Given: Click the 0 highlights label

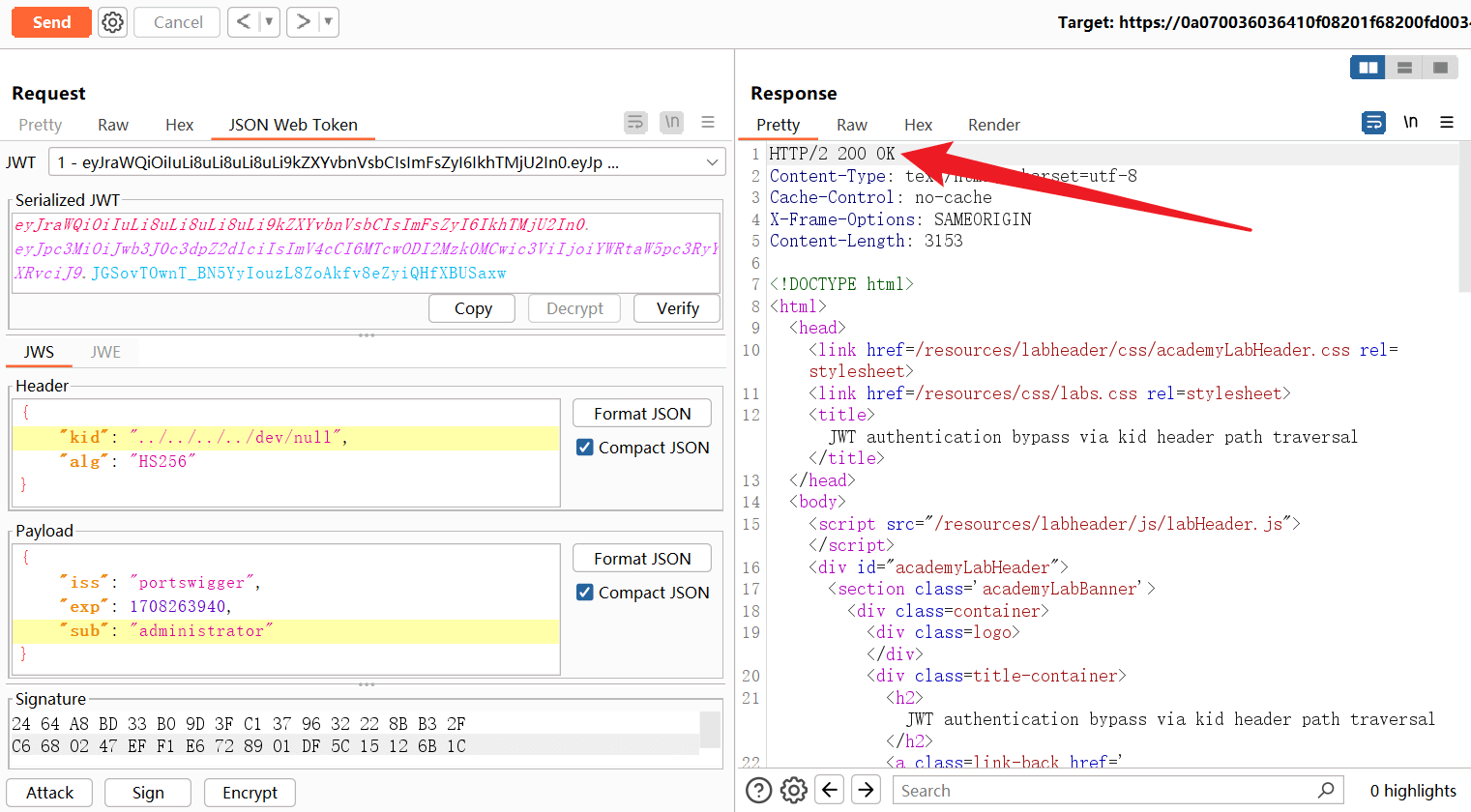Looking at the screenshot, I should click(x=1413, y=791).
